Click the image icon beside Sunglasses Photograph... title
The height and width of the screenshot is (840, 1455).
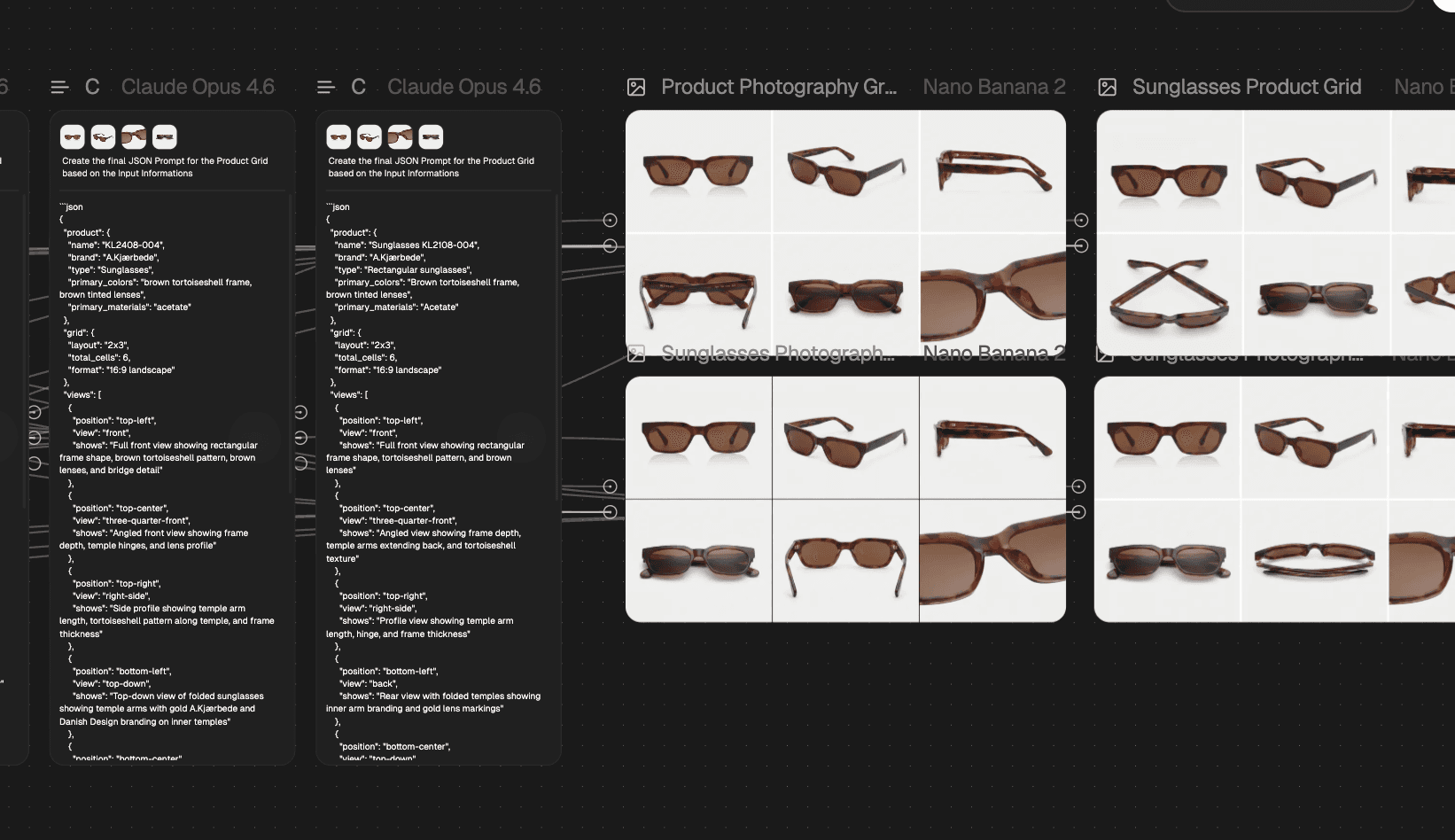[x=636, y=354]
